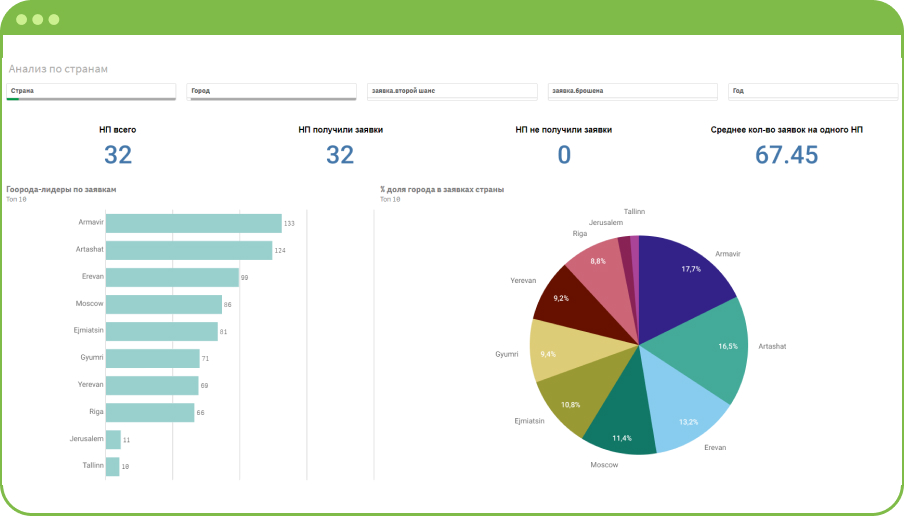Screen dimensions: 904x516
Task: Pick the Riga bar in leaders chart
Action: (x=150, y=412)
